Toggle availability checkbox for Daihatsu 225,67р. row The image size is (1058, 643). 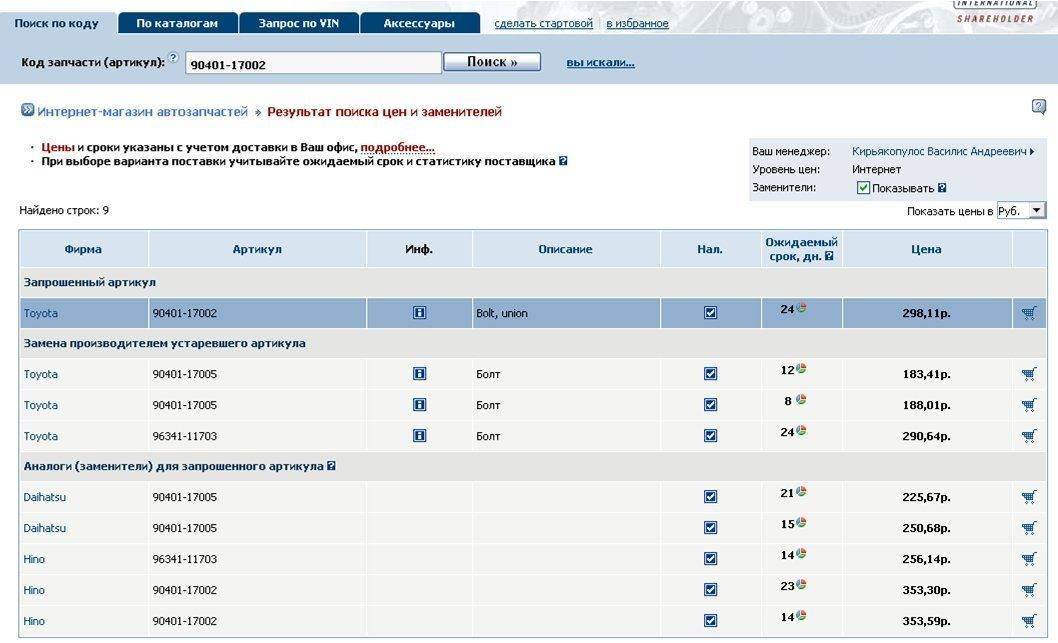pyautogui.click(x=710, y=497)
